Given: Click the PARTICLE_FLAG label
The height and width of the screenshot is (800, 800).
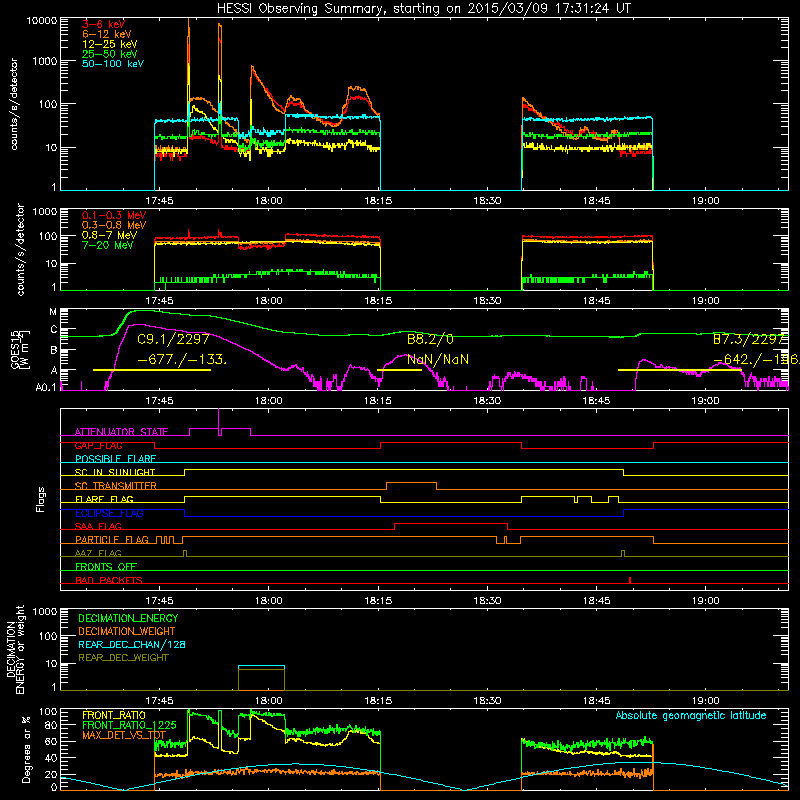Looking at the screenshot, I should pos(112,540).
